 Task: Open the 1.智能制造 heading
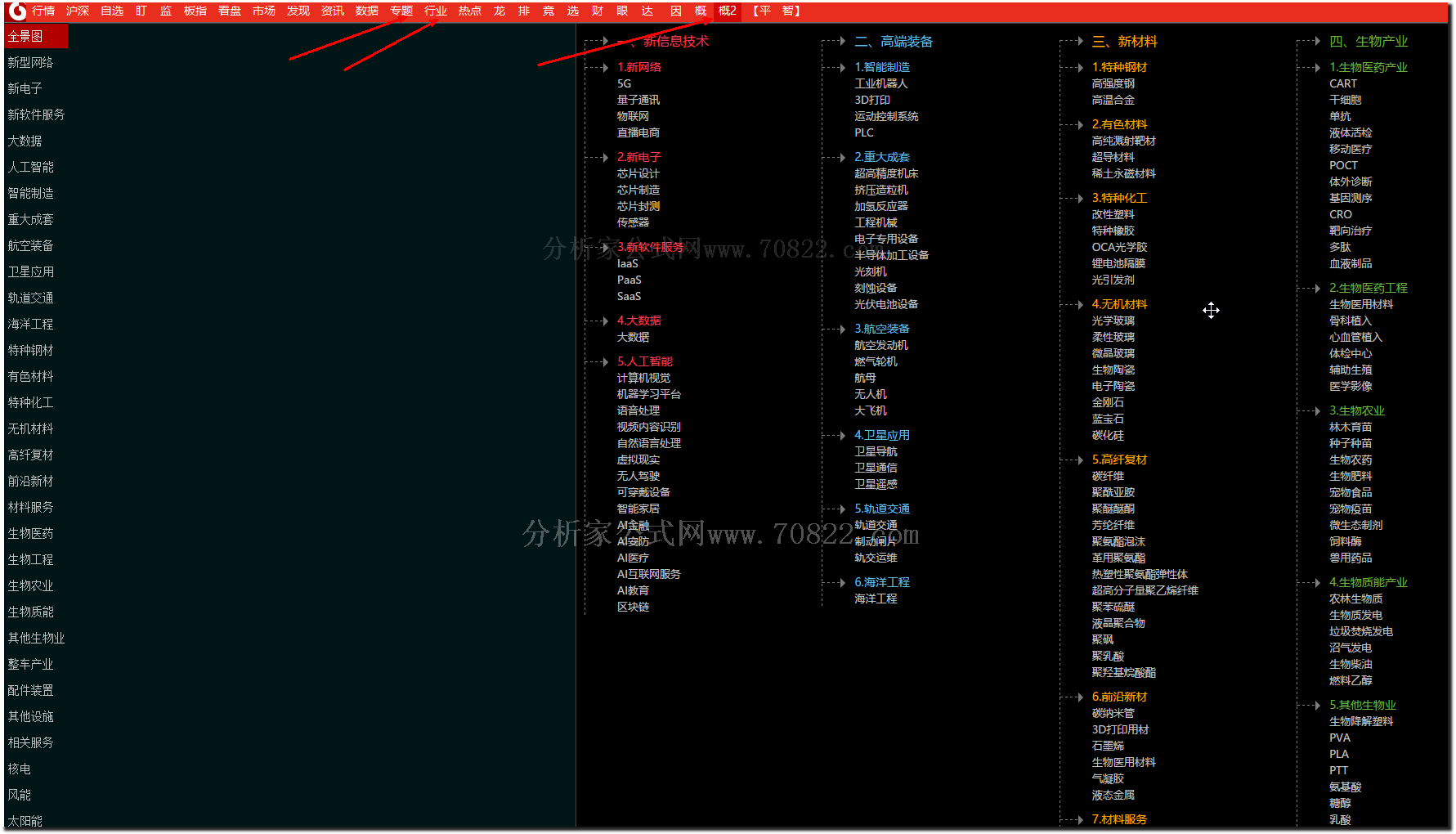882,67
